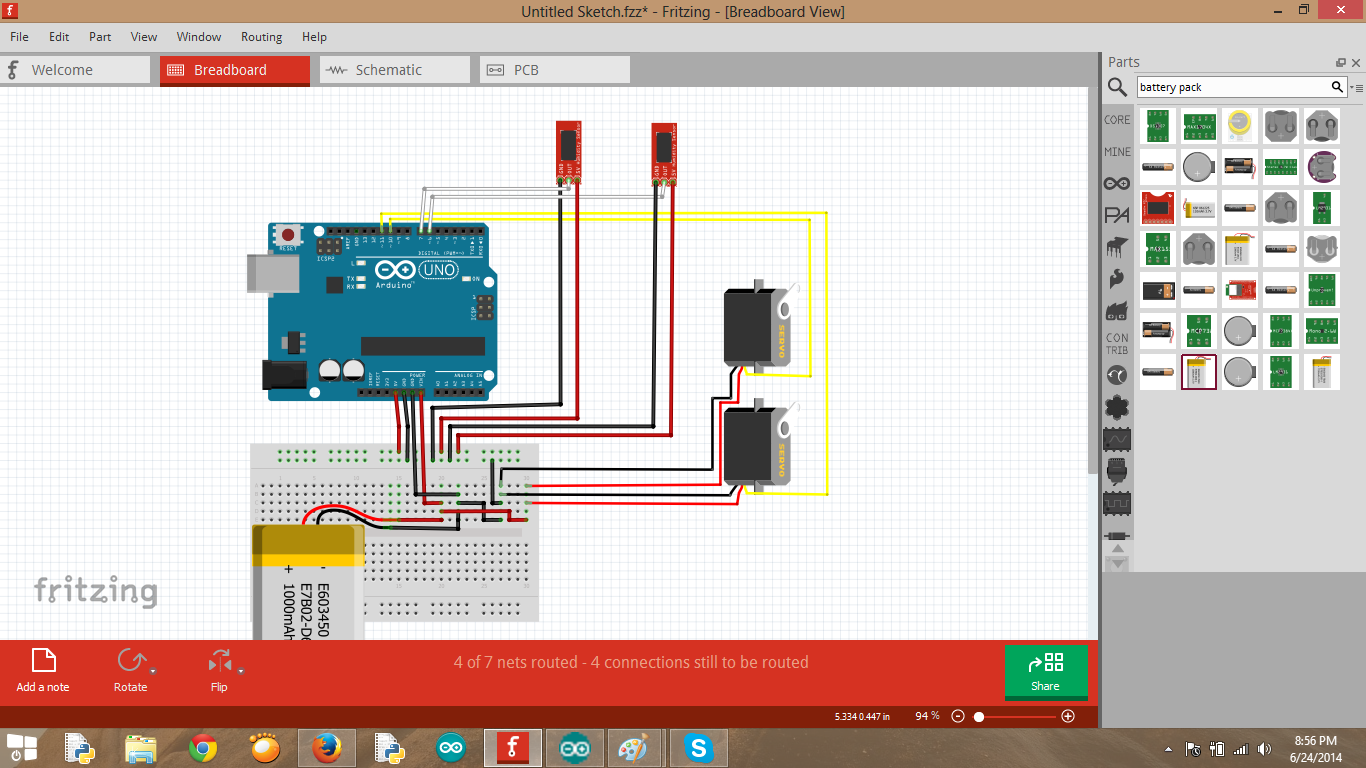1366x768 pixels.
Task: Select a battery pack thumbnail in parts palette
Action: [1199, 374]
